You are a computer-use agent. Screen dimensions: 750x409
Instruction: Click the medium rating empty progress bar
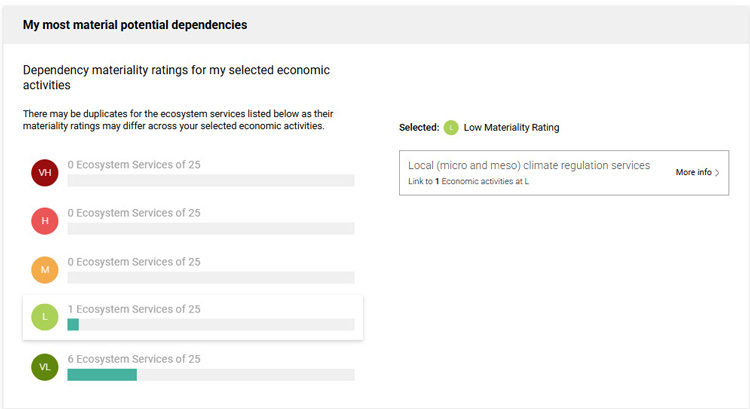click(210, 277)
